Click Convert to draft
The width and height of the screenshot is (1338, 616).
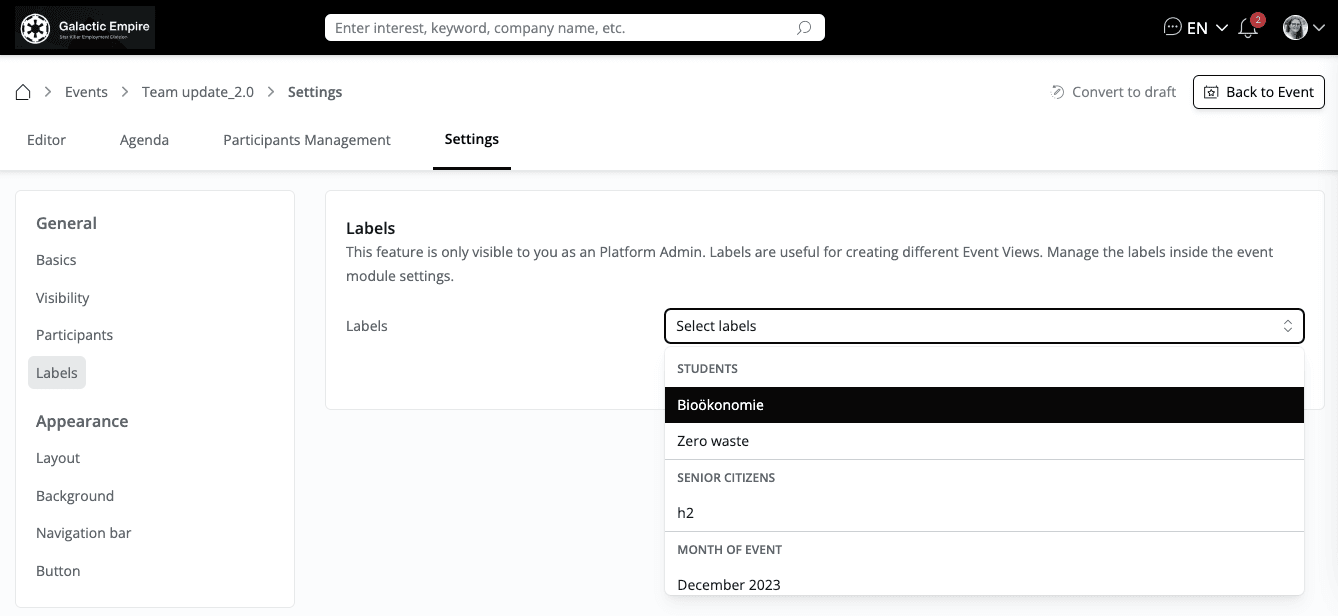pyautogui.click(x=1113, y=92)
